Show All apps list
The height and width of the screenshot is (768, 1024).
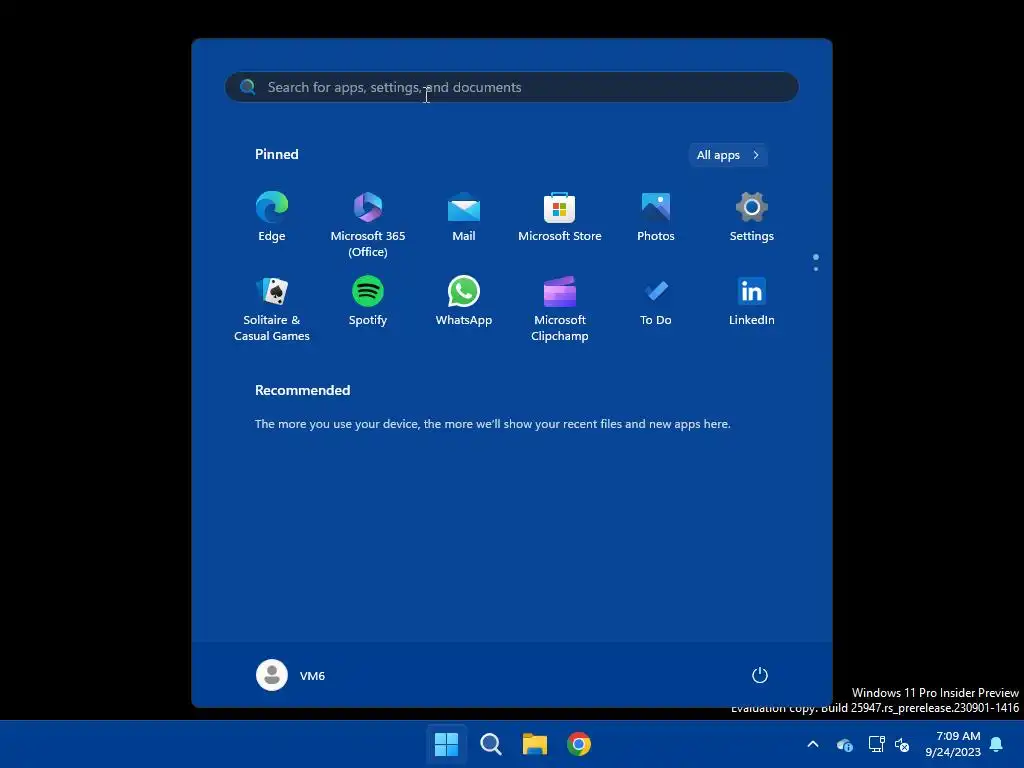[728, 155]
